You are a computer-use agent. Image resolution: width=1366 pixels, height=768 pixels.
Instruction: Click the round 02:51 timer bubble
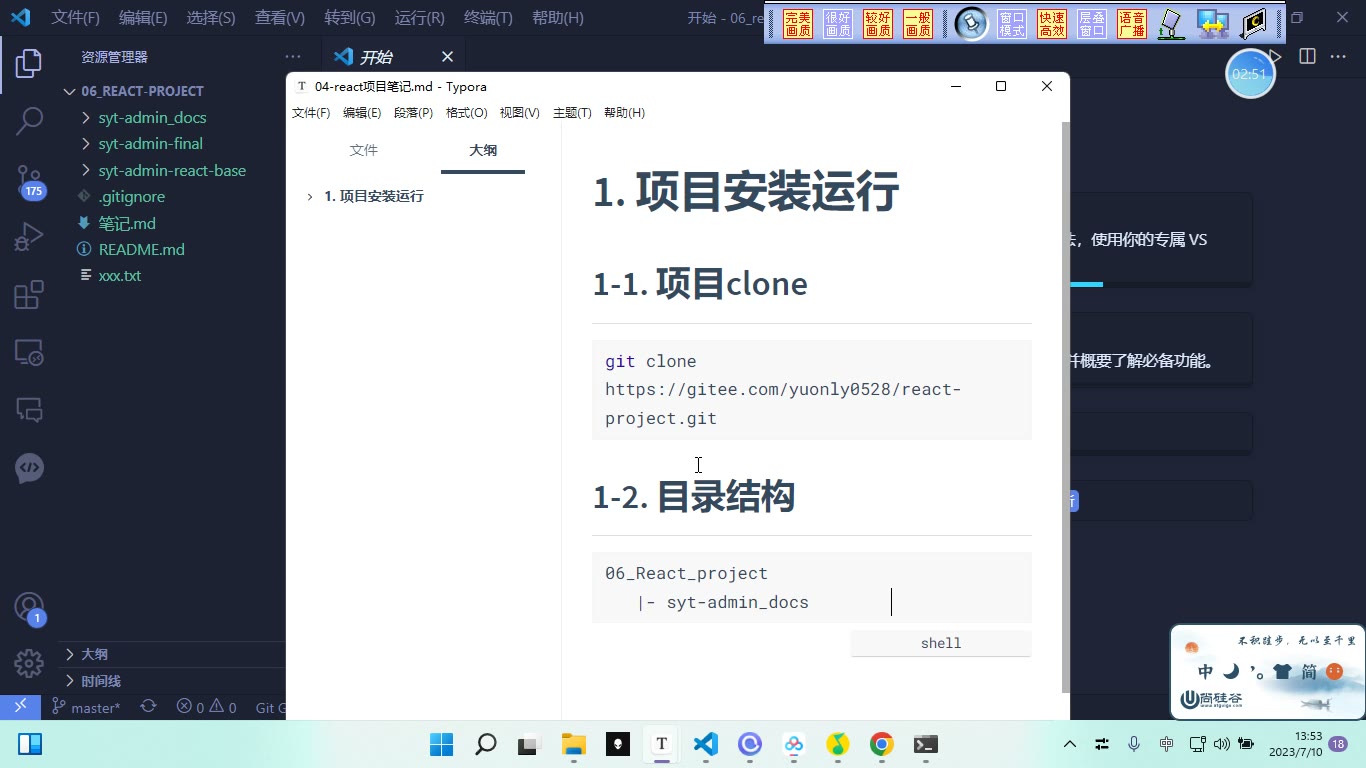tap(1250, 73)
